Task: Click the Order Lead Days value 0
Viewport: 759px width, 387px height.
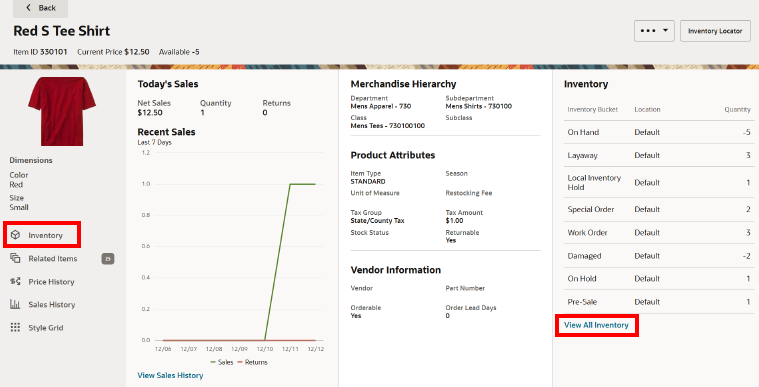Action: coord(448,316)
